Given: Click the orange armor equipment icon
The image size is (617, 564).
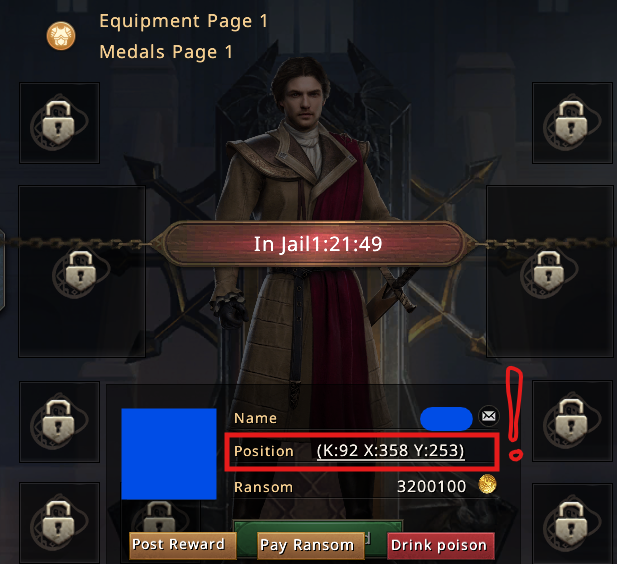Looking at the screenshot, I should (x=61, y=36).
